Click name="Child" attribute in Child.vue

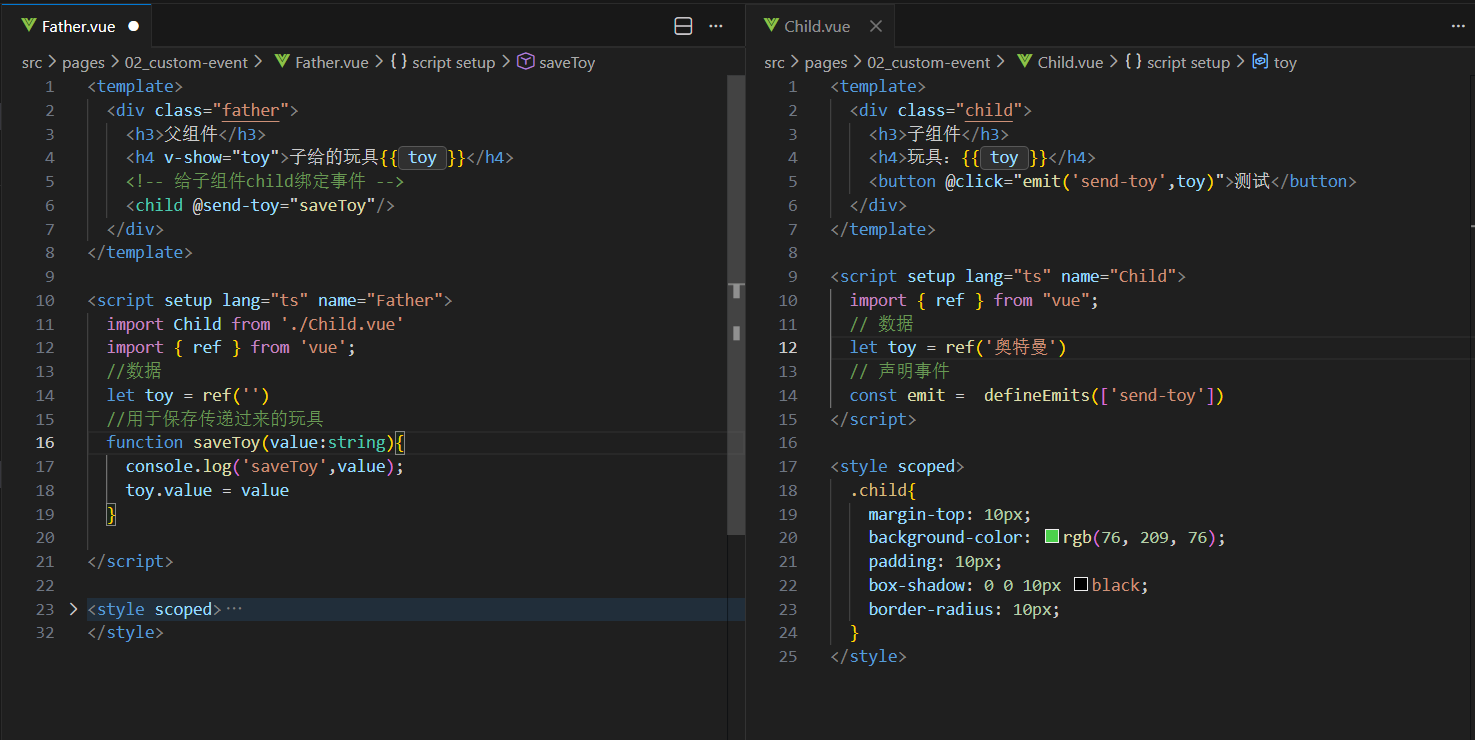[x=1118, y=276]
